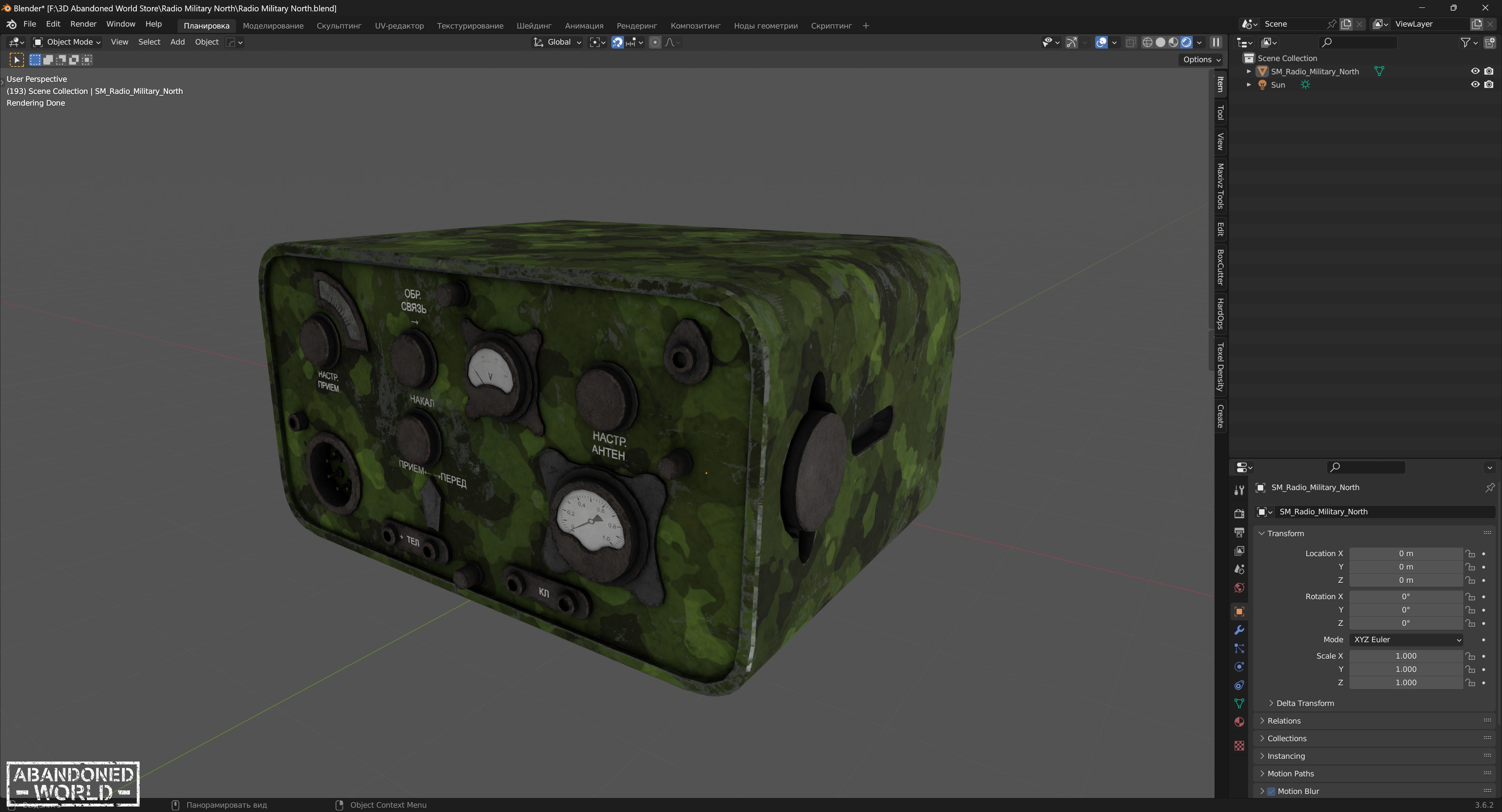Open the Object Data mesh properties tab
This screenshot has width=1502, height=812.
[x=1239, y=704]
